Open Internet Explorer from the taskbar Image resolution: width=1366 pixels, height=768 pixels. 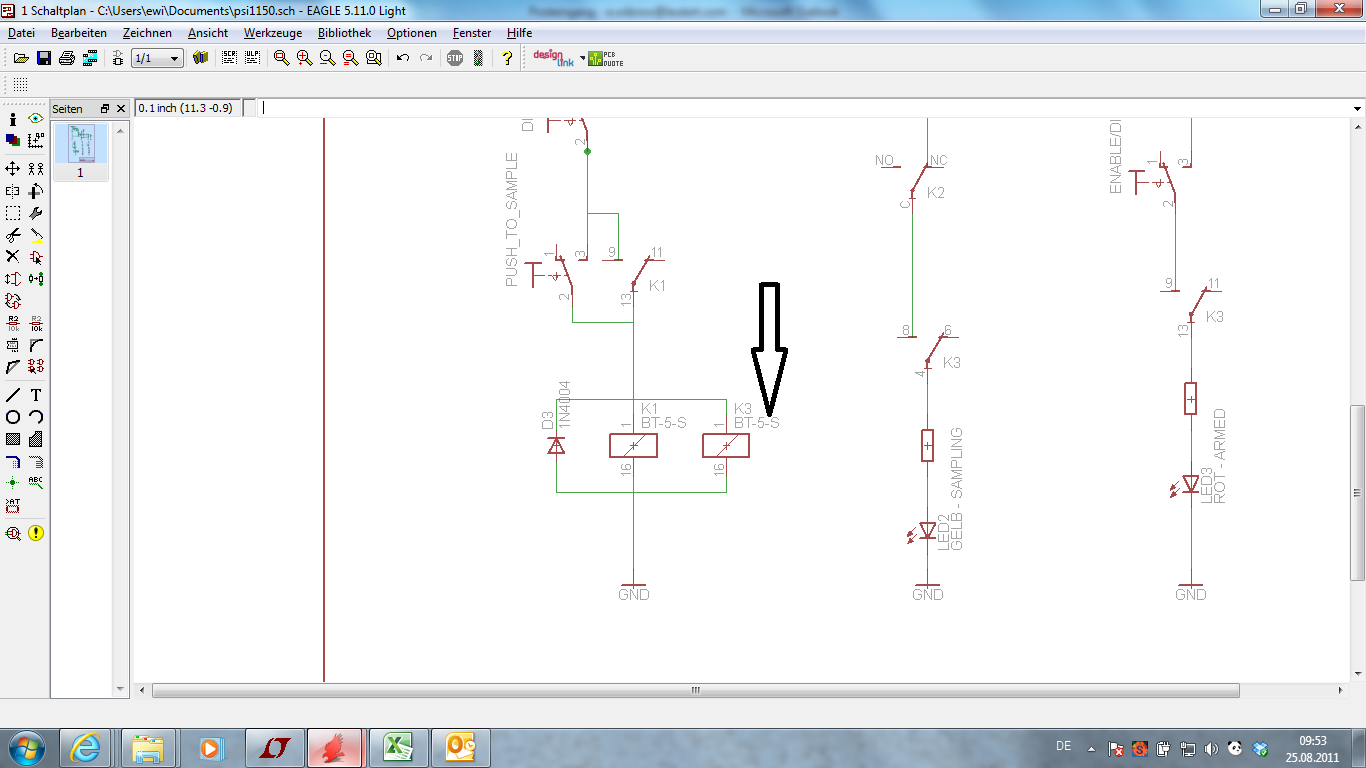click(85, 747)
